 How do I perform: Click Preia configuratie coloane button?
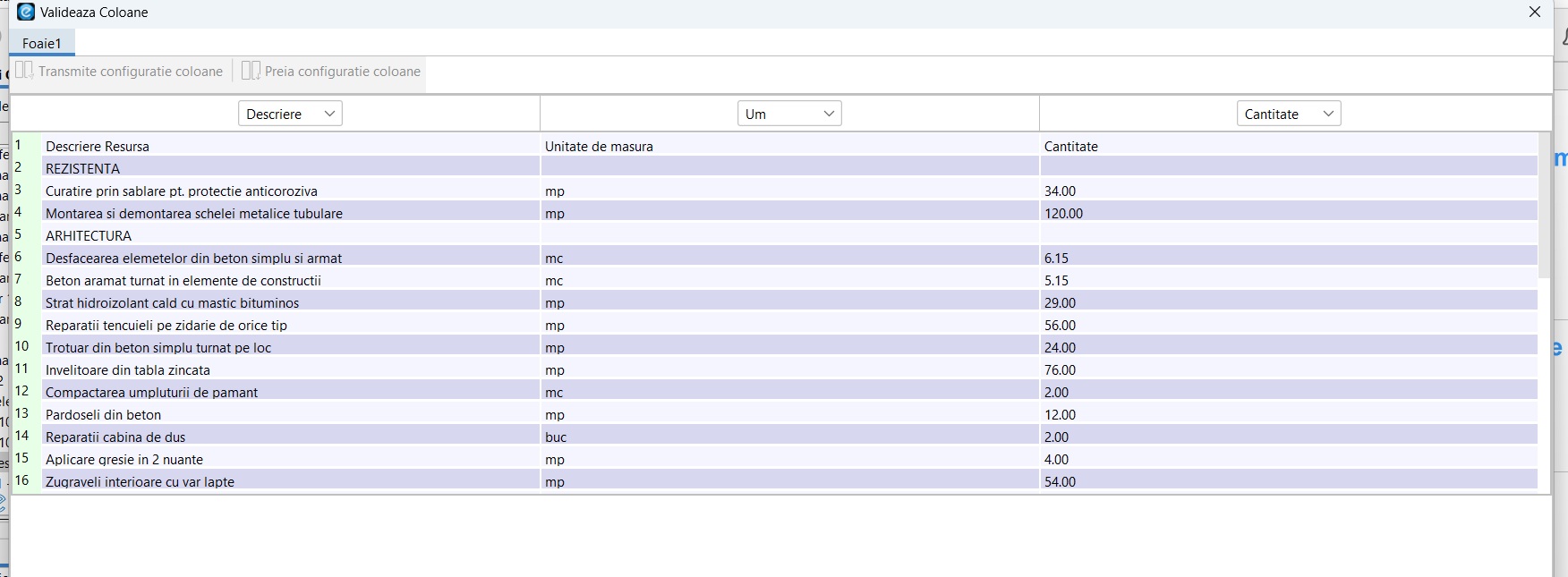[x=331, y=71]
